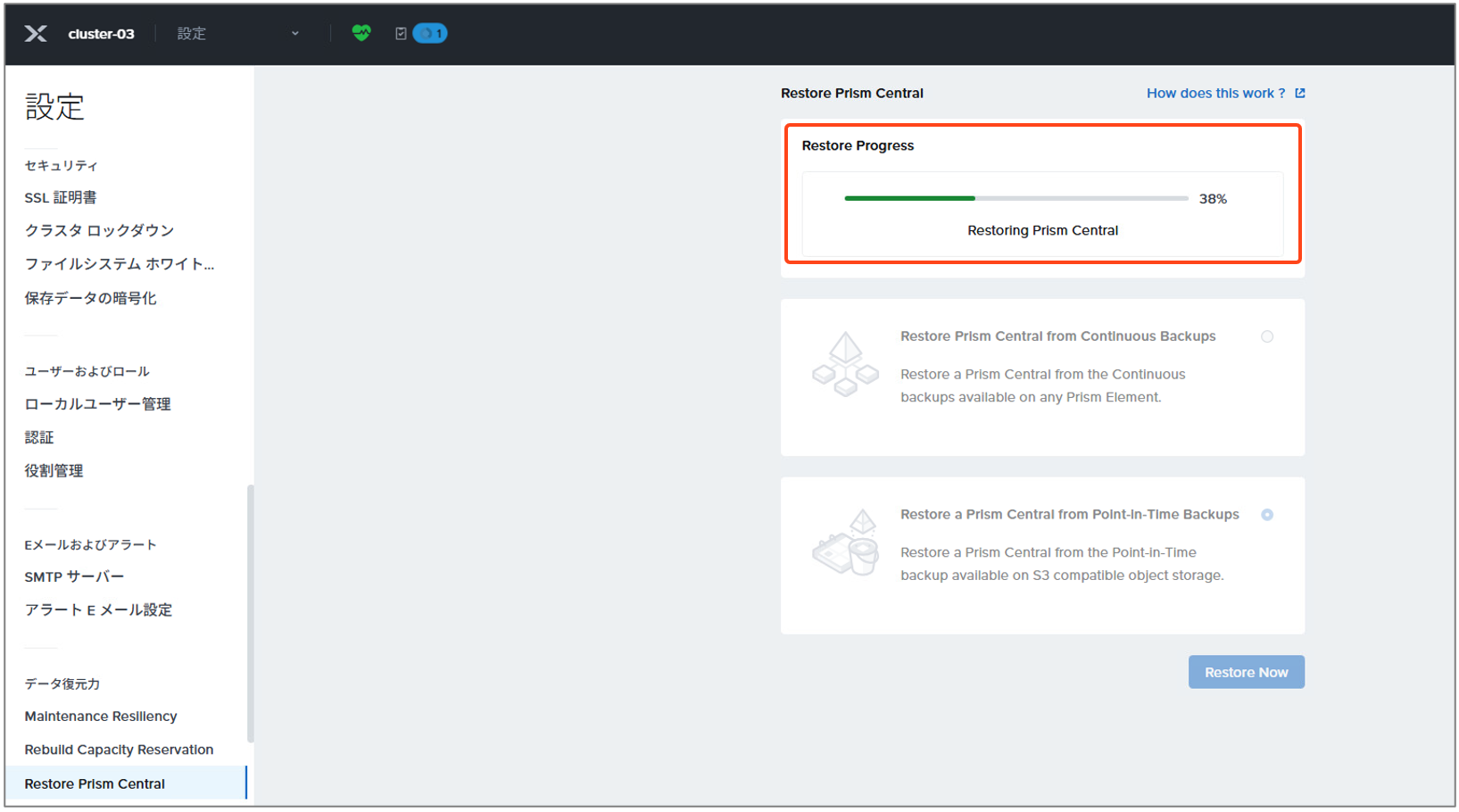Screen dimensions: 1459x812
Task: Click the Restore Prism Central from Continuous Backups title
Action: [x=1057, y=336]
